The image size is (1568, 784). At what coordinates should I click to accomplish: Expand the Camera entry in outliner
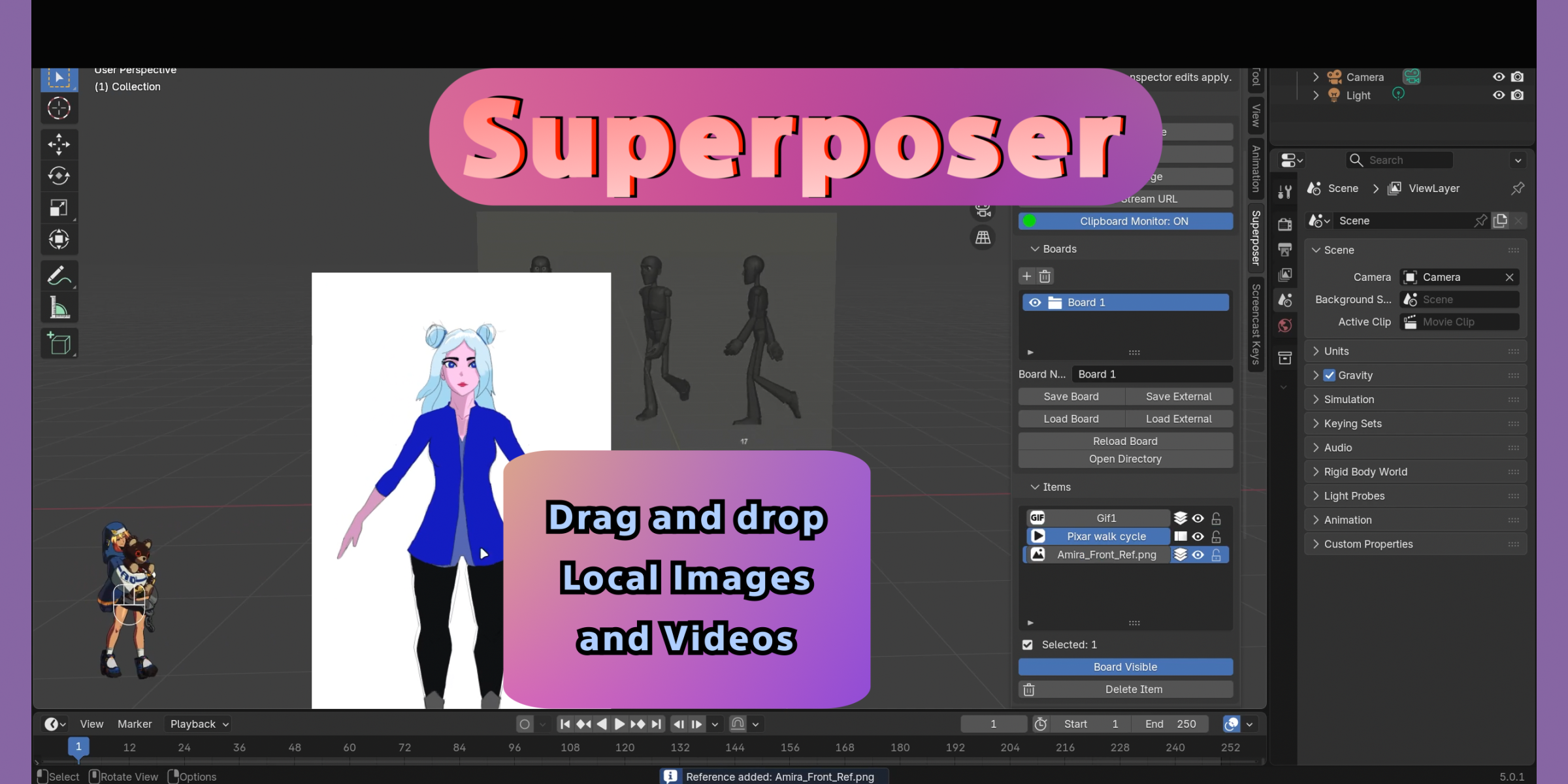tap(1316, 77)
